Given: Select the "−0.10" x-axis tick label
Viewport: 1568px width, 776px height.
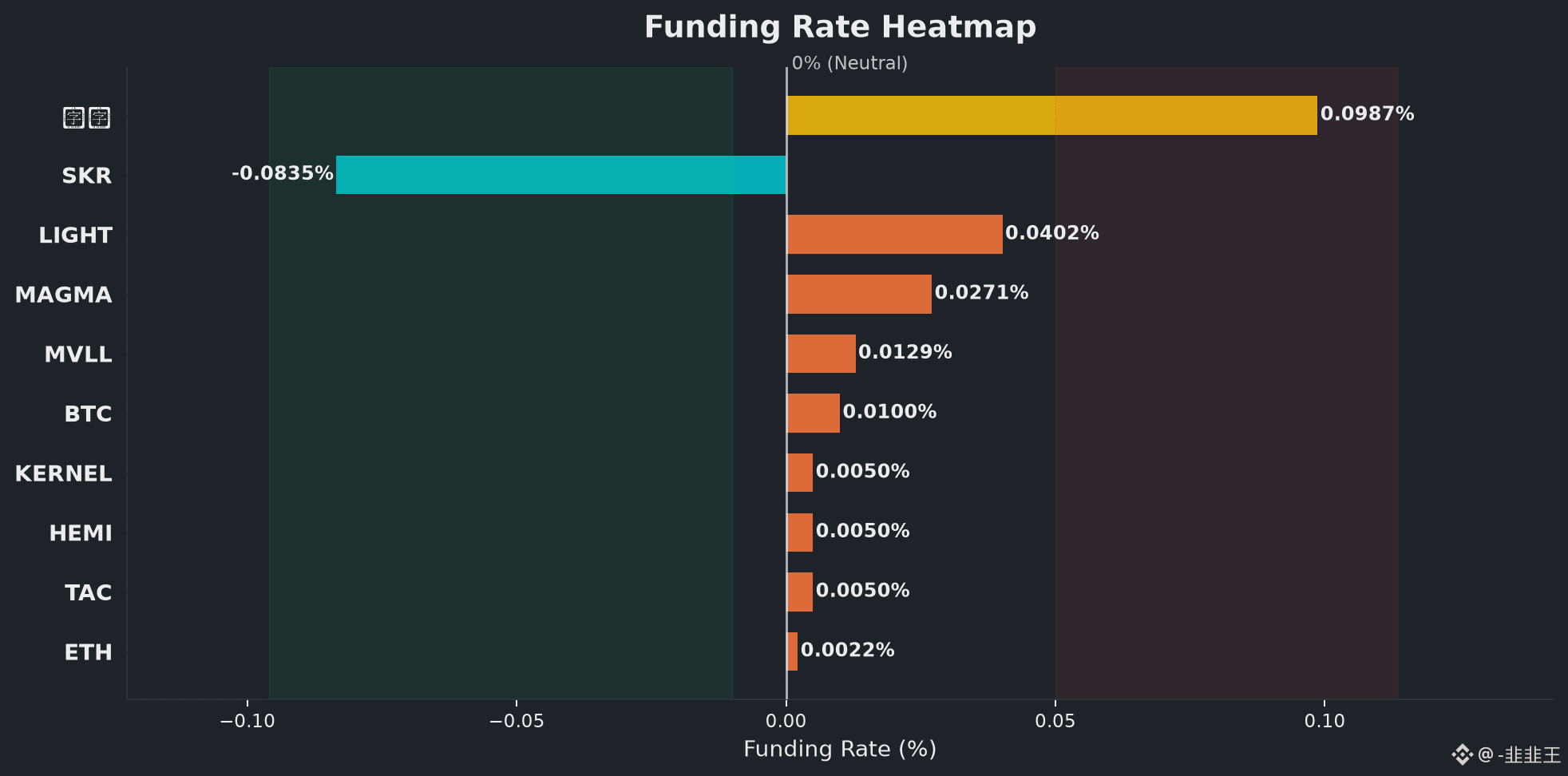Looking at the screenshot, I should pos(247,721).
